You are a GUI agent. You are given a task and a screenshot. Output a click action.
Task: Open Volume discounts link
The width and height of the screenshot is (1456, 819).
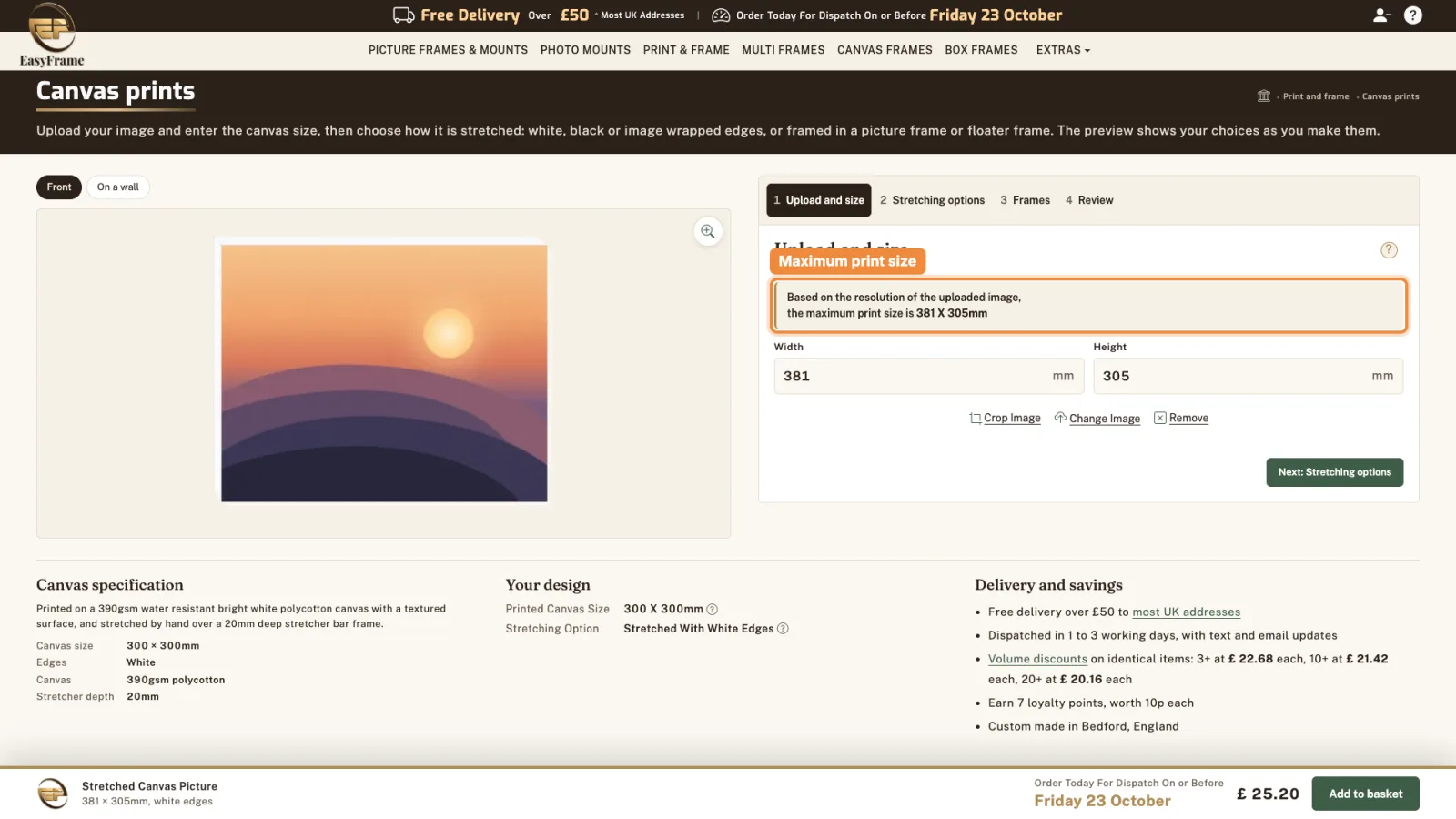1037,659
